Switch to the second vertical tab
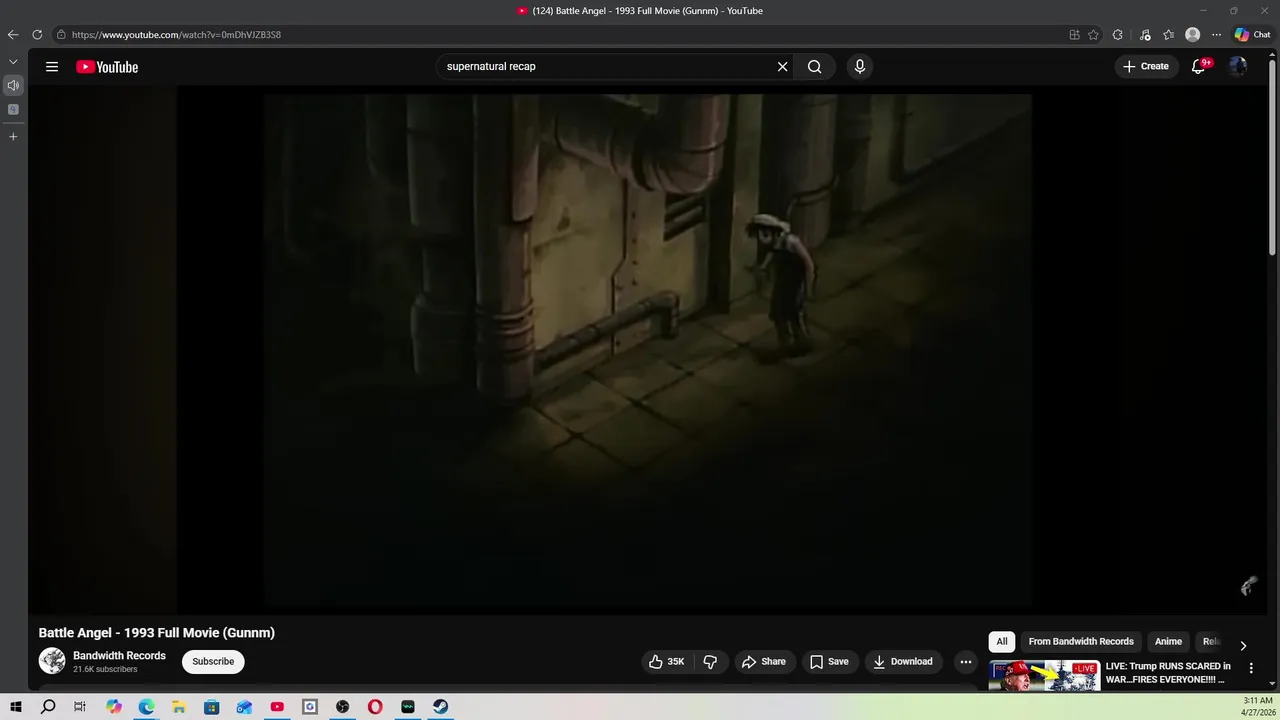This screenshot has height=720, width=1280. (x=13, y=110)
